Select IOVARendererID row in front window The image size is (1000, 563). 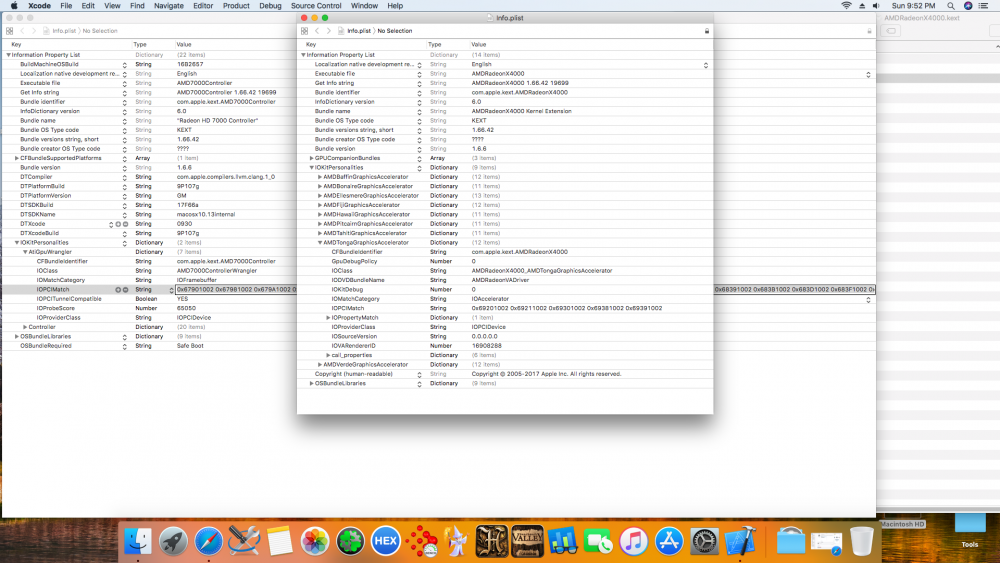click(x=504, y=346)
